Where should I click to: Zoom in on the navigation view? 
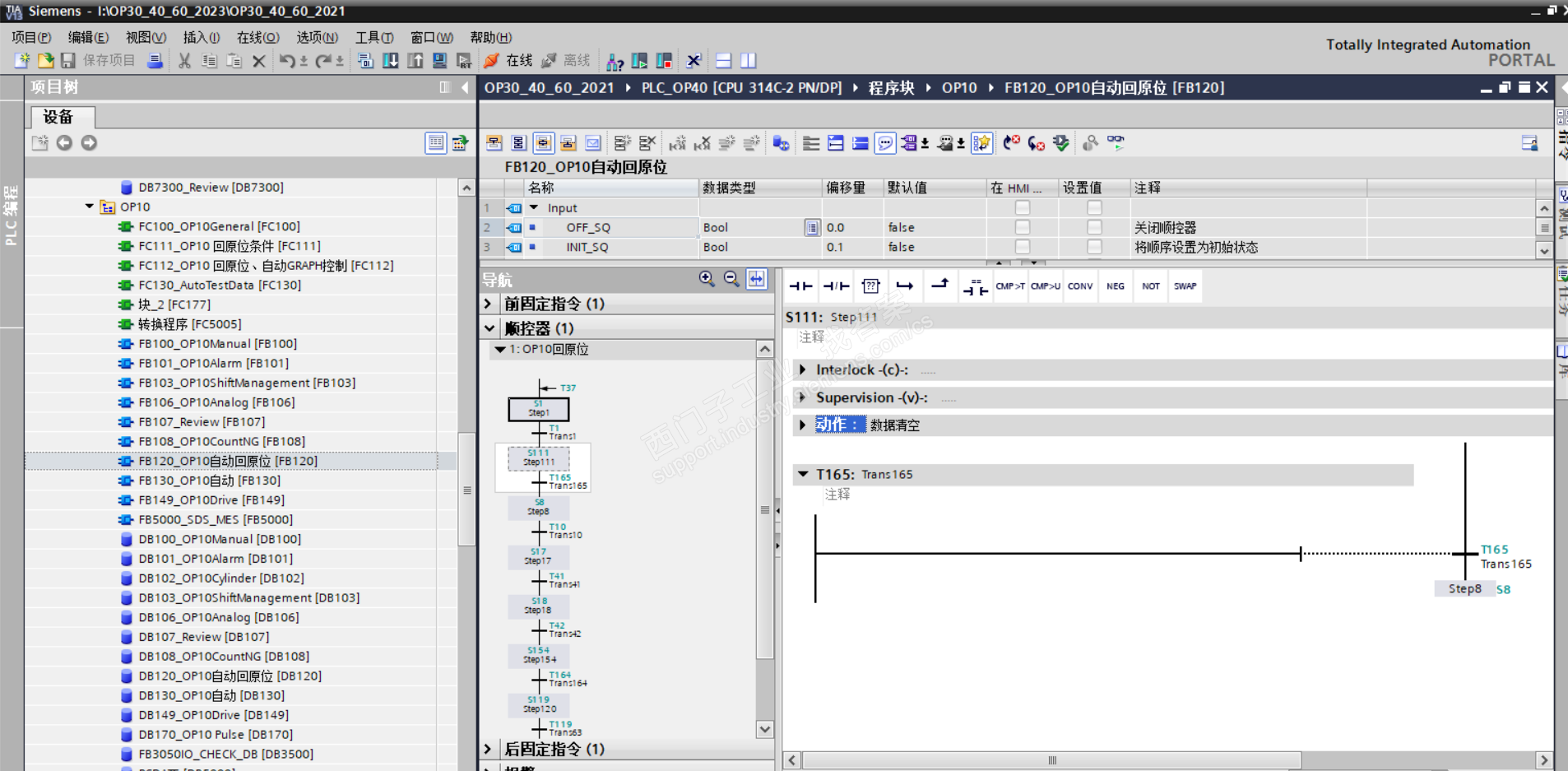[707, 279]
